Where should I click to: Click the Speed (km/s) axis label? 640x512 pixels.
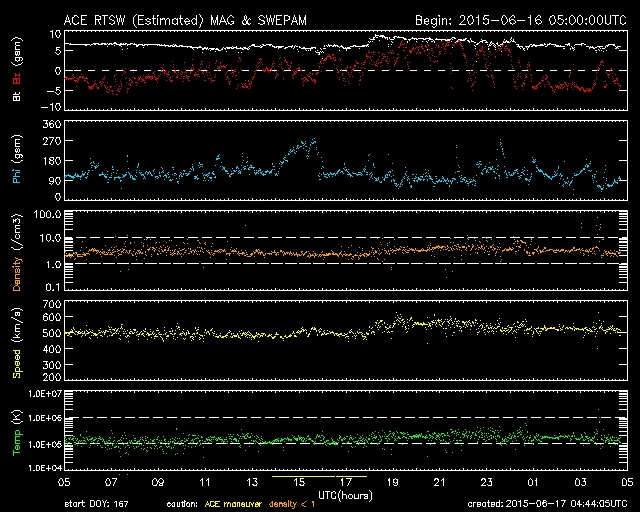click(15, 340)
